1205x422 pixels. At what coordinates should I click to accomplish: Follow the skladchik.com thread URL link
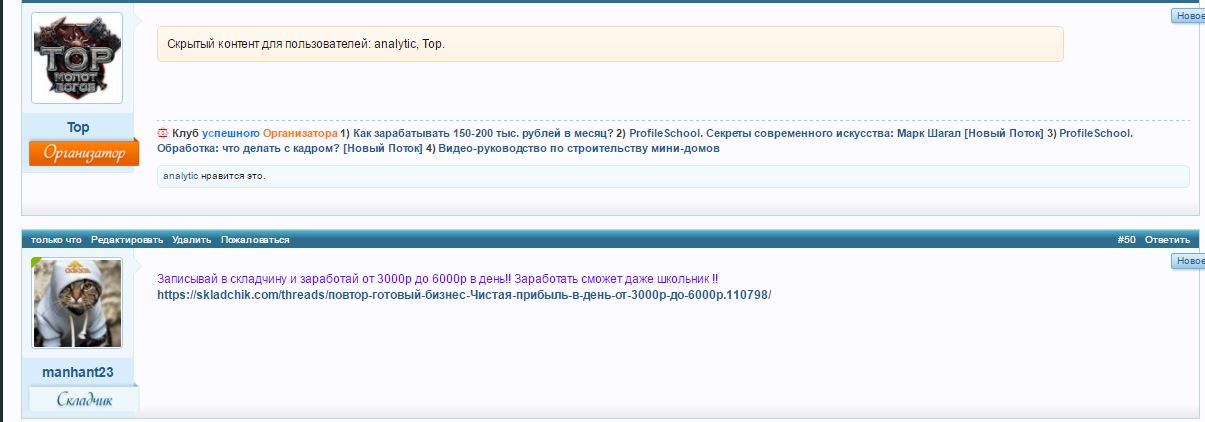[464, 295]
